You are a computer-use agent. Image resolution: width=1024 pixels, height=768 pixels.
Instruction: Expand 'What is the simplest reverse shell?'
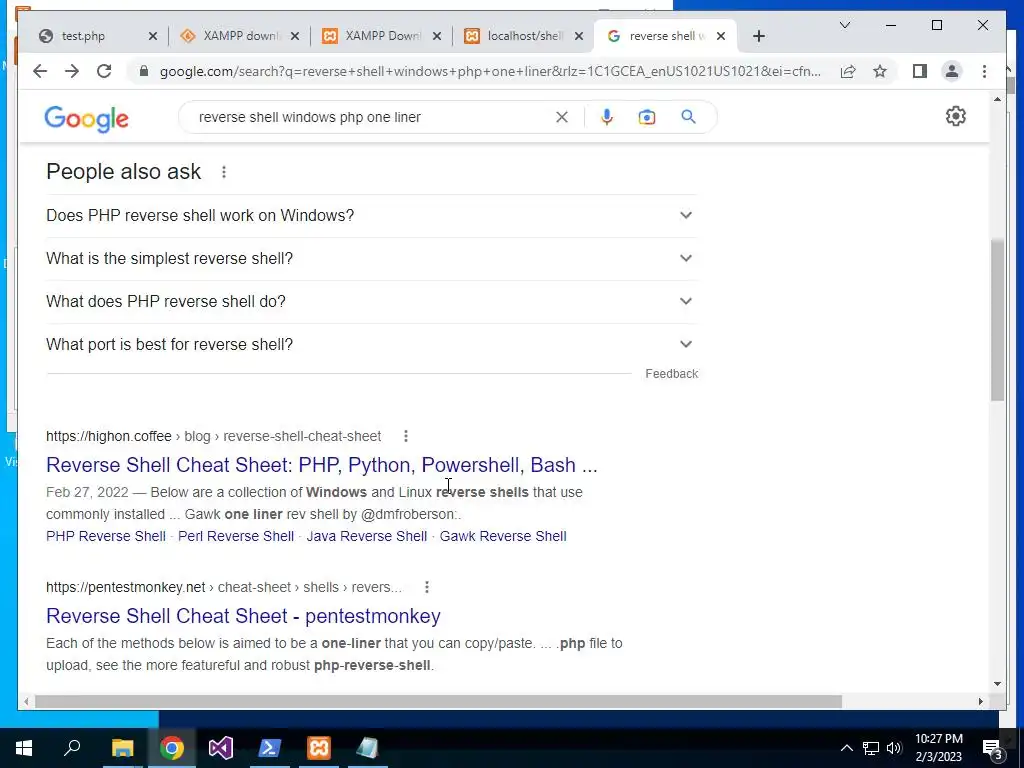point(372,259)
